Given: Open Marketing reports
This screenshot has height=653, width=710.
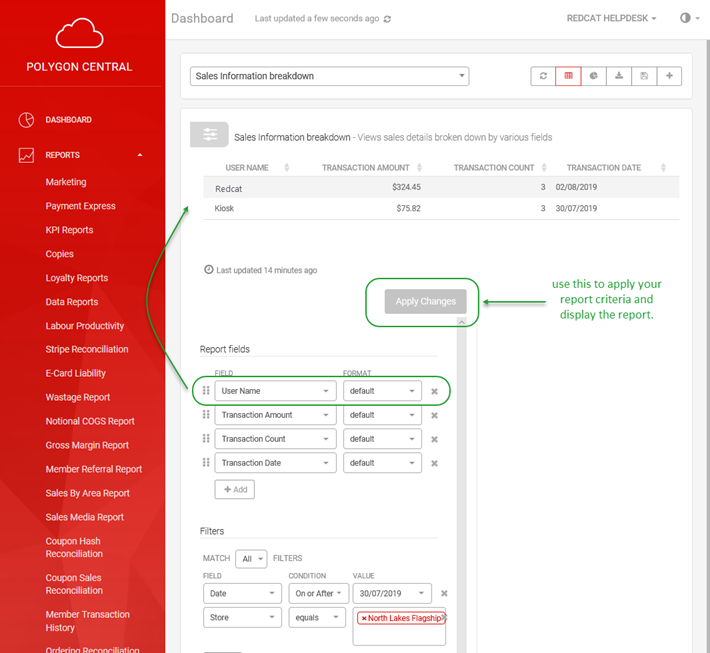Looking at the screenshot, I should 66,182.
